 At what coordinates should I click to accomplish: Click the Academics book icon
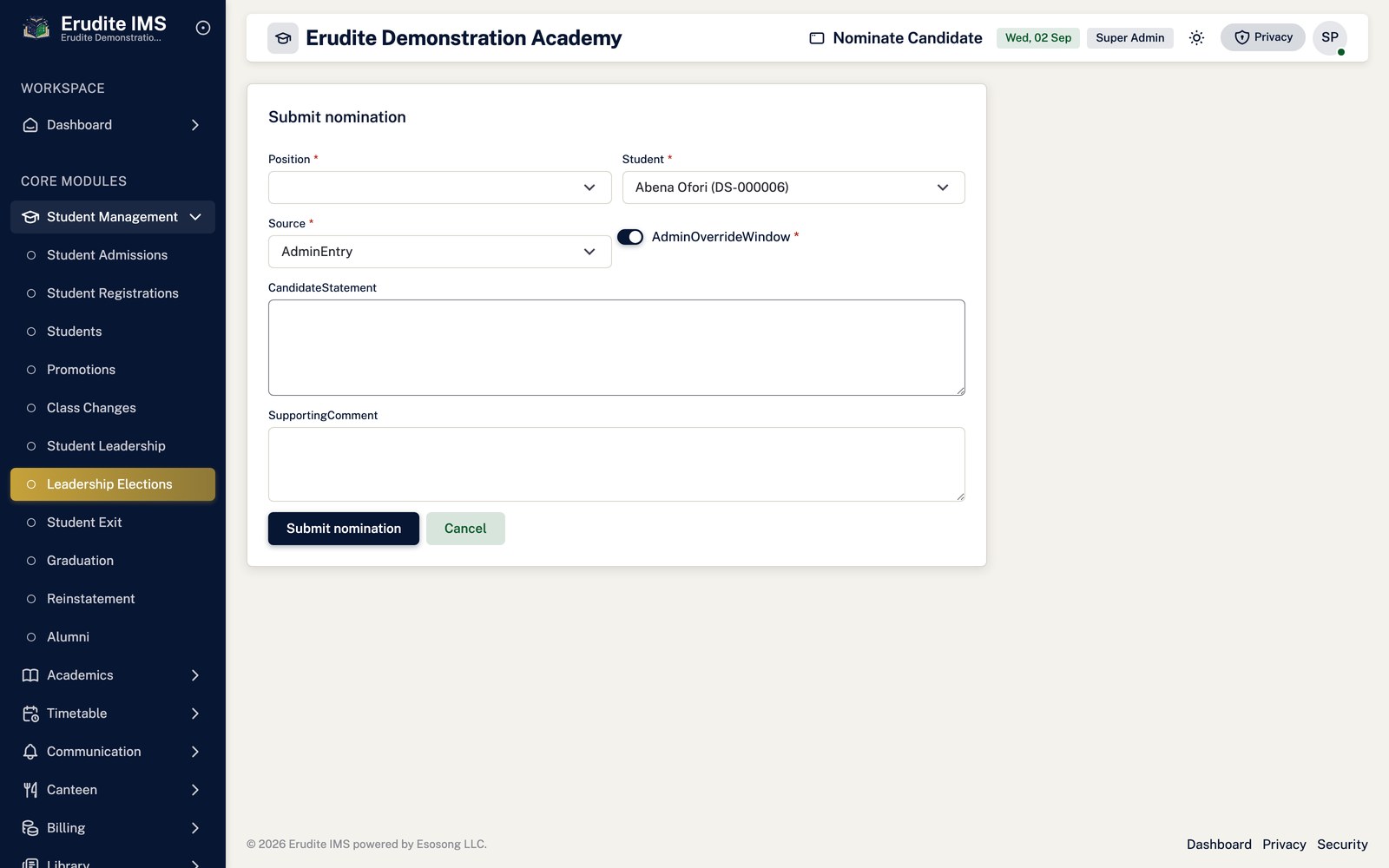click(30, 675)
